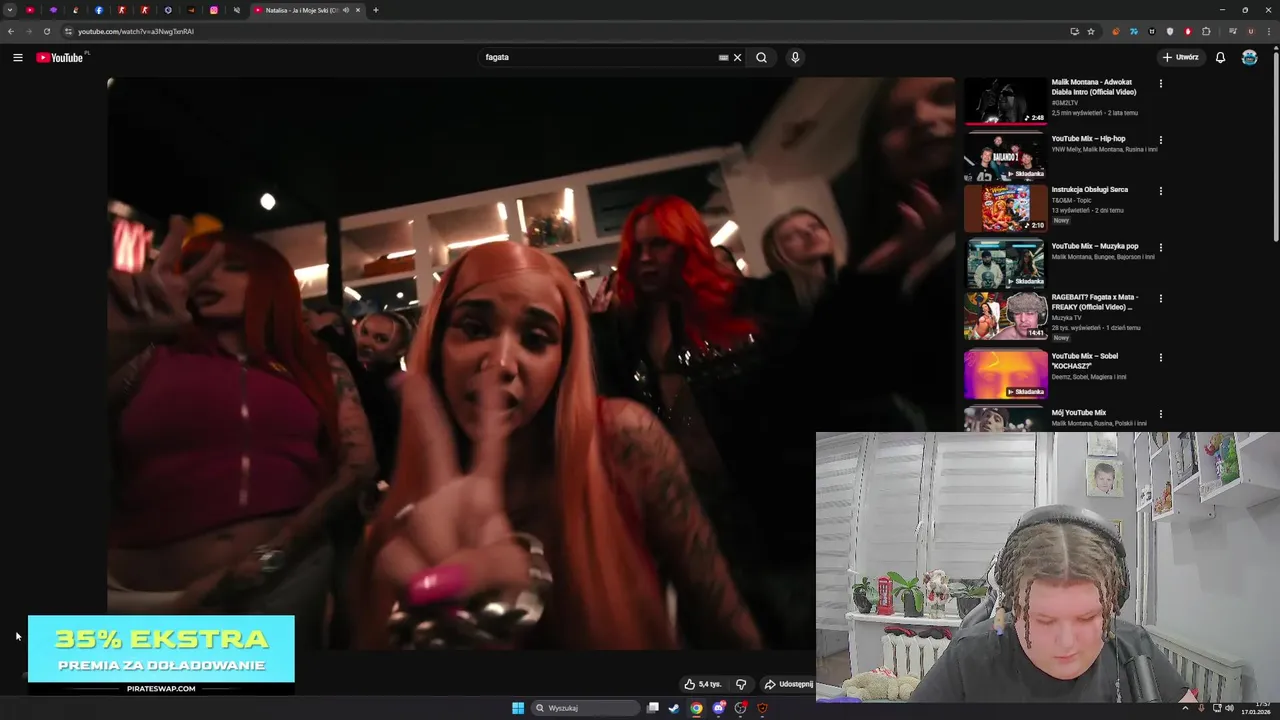1280x720 pixels.
Task: Switch to the purple diamond icon tab
Action: [x=53, y=10]
